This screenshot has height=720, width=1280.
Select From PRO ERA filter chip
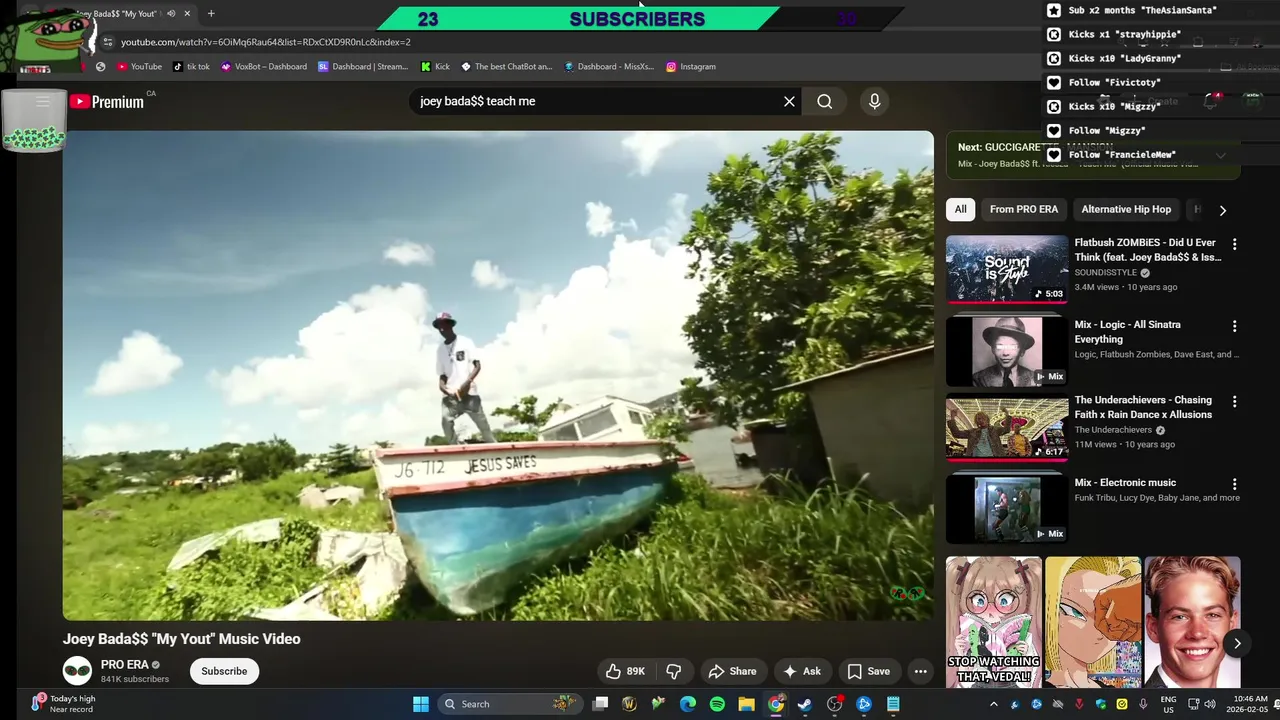pyautogui.click(x=1023, y=209)
